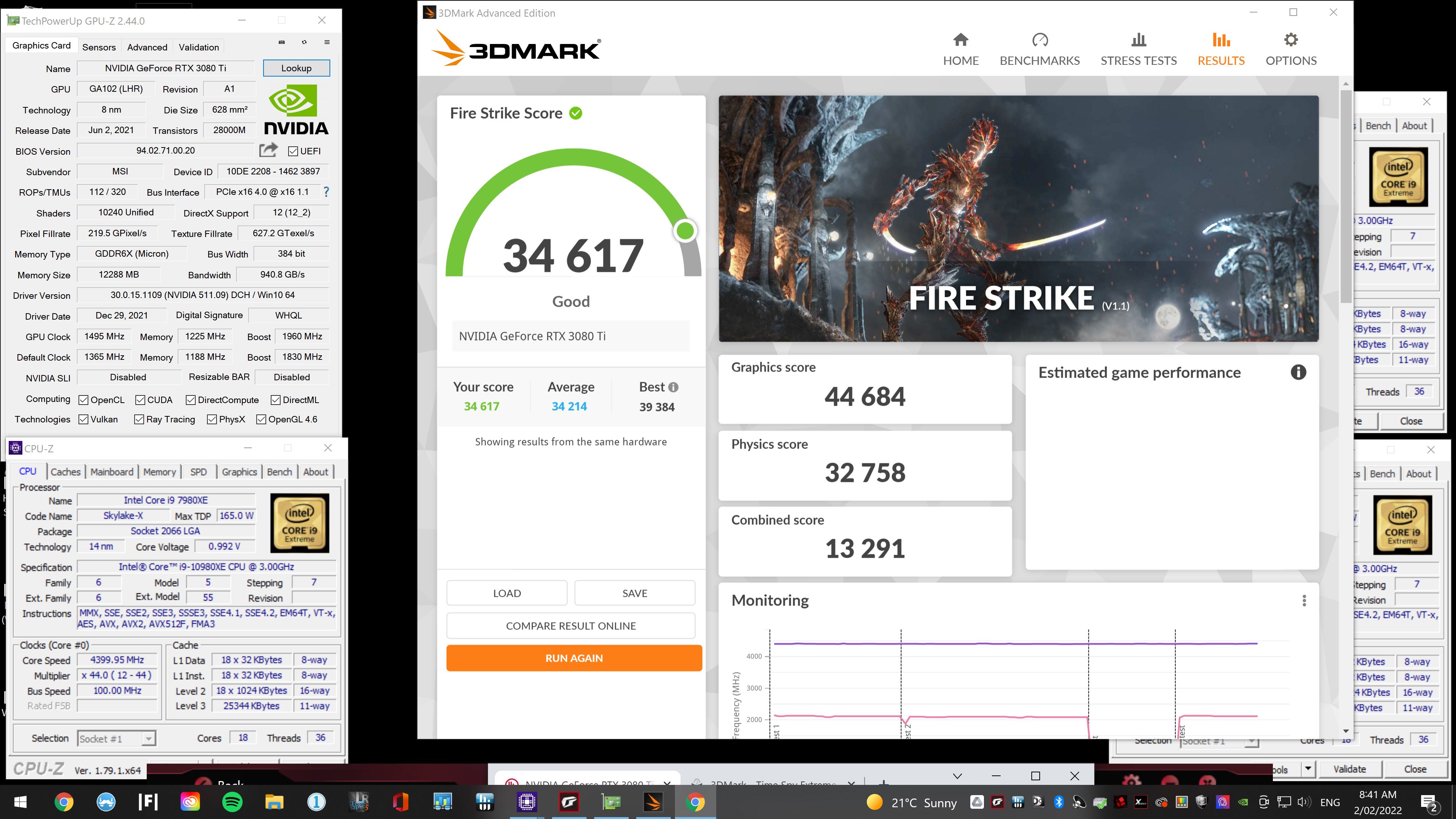This screenshot has height=819, width=1456.
Task: Click the BIOS export share arrow icon
Action: pos(268,150)
